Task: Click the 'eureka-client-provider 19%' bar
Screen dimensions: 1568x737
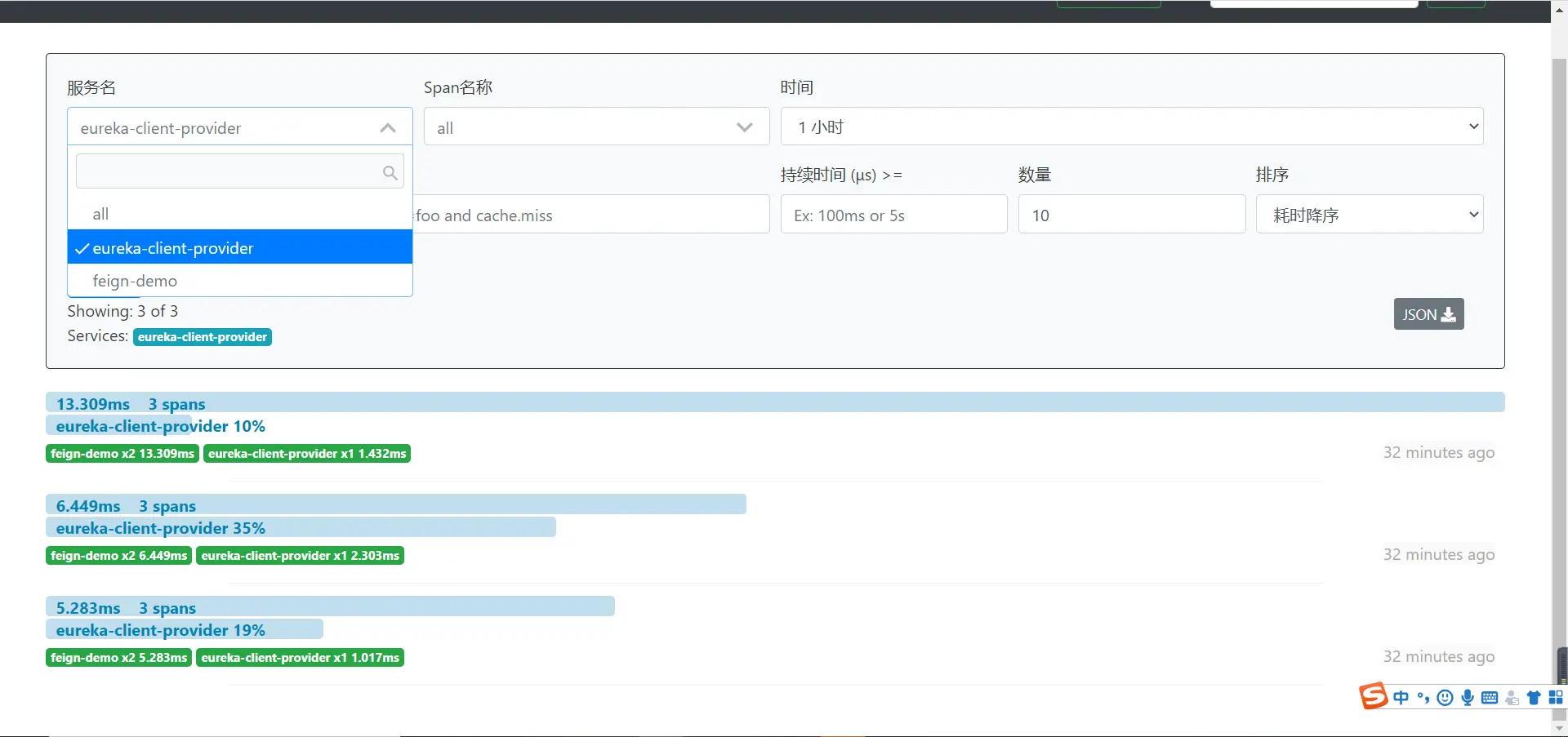Action: click(x=185, y=630)
